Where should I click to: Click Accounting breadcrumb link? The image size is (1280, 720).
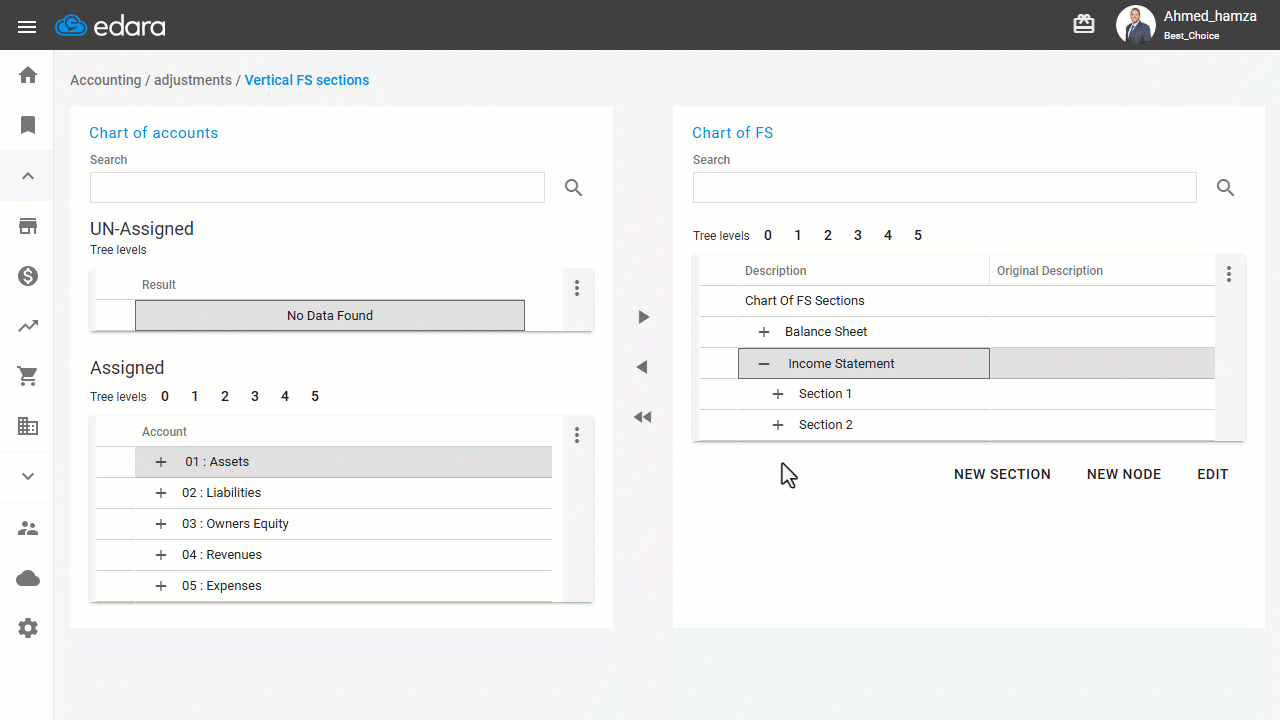pyautogui.click(x=105, y=80)
